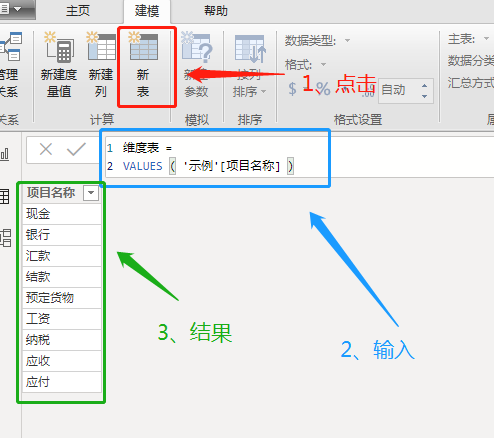The height and width of the screenshot is (438, 494).
Task: Select the 汇款 cell
Action: (62, 256)
